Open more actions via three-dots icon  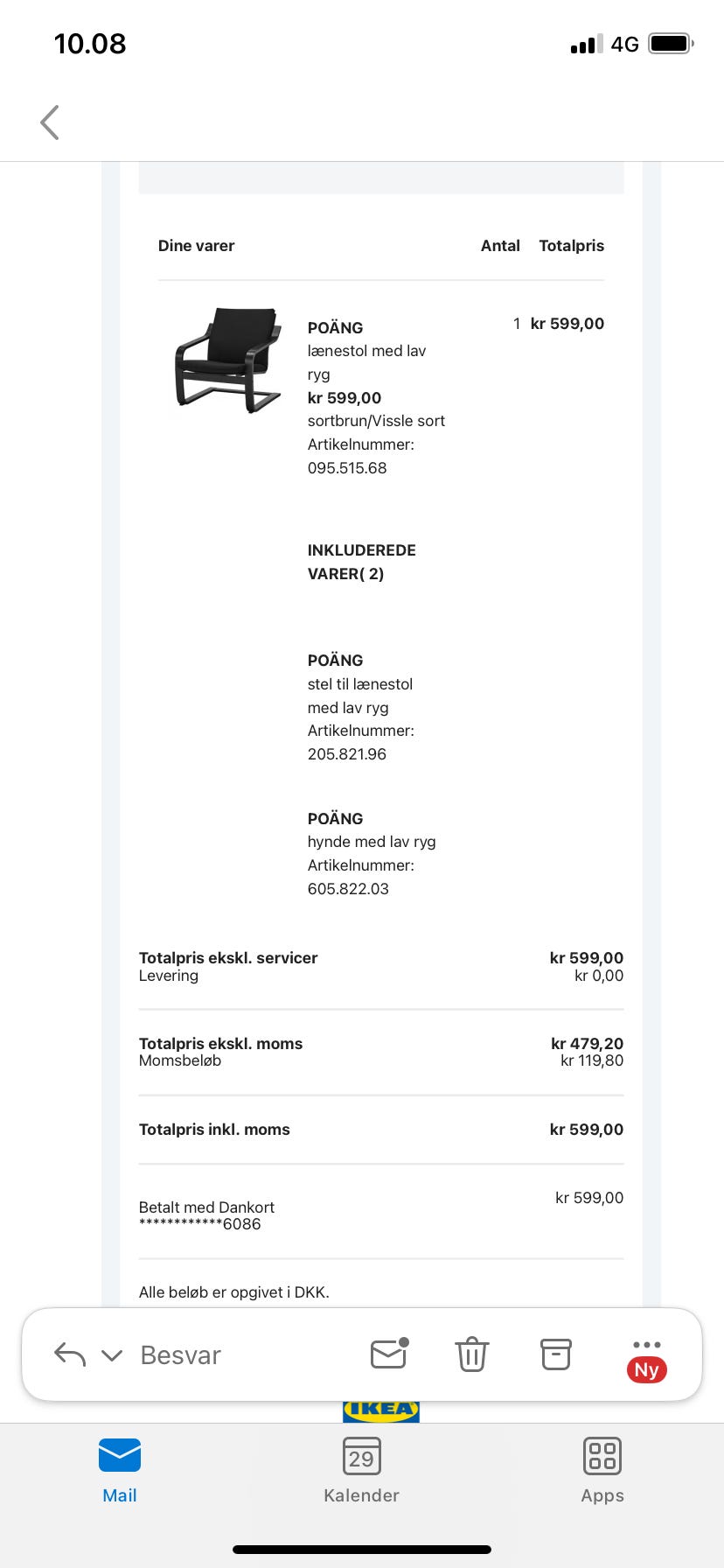point(646,1345)
